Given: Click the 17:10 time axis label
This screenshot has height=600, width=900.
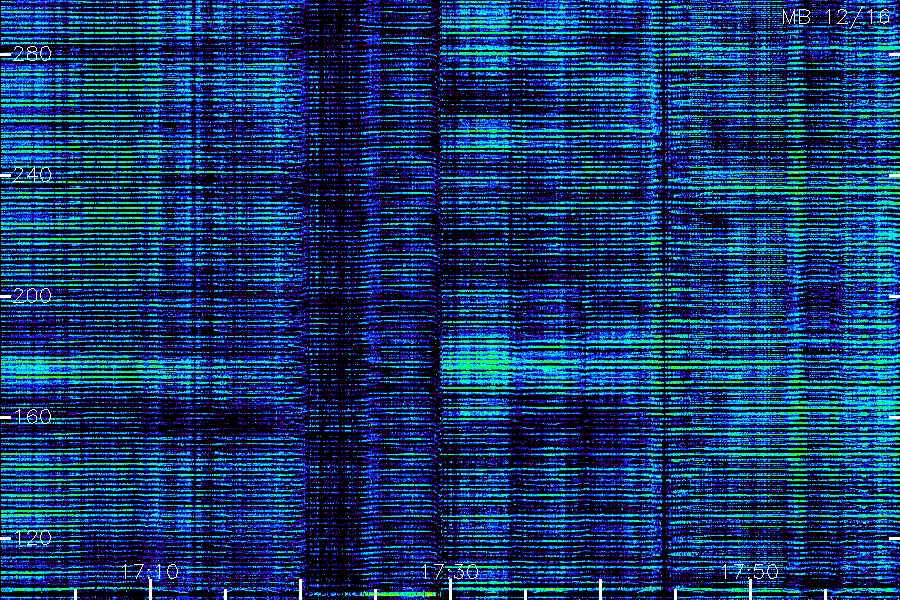Looking at the screenshot, I should (150, 571).
